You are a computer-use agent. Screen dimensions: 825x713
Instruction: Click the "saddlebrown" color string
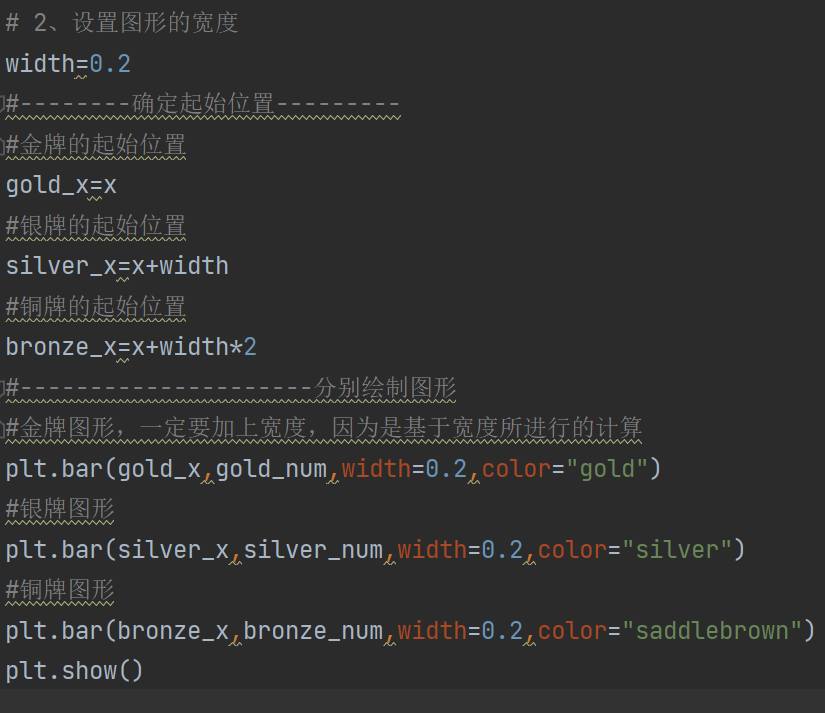(711, 630)
